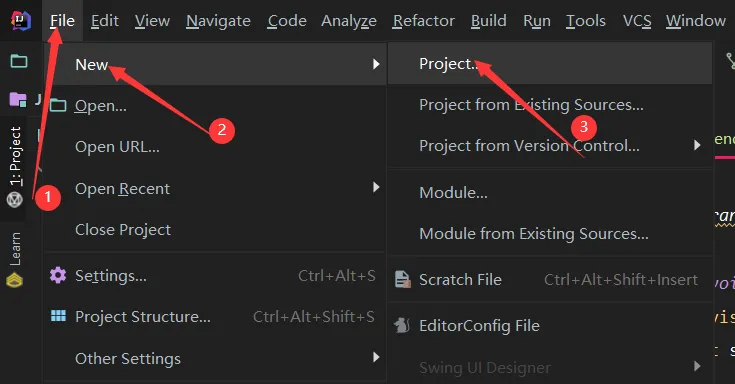The height and width of the screenshot is (384, 735).
Task: Open the Refactor menu
Action: click(424, 21)
